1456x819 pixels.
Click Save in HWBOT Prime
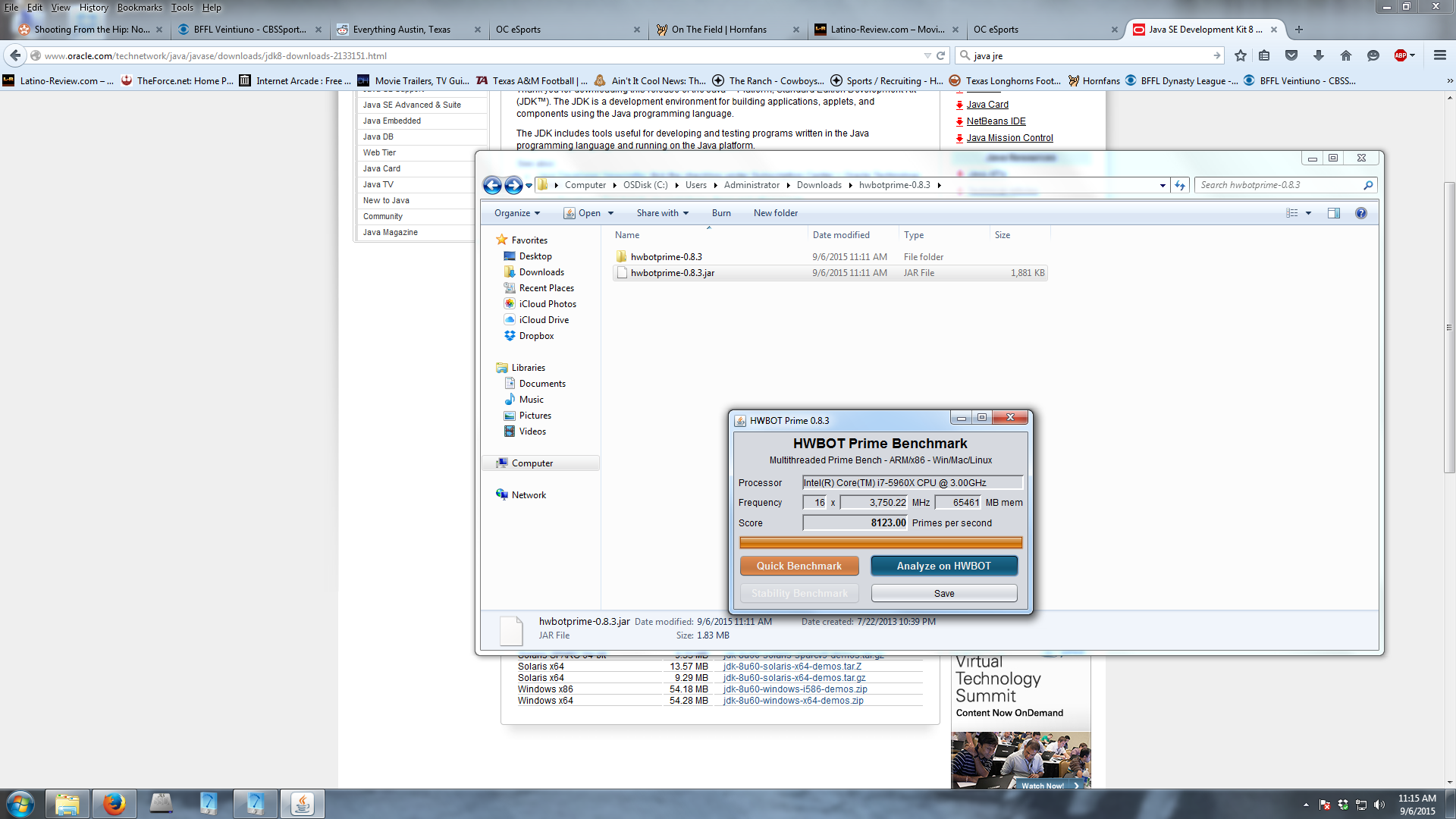click(x=943, y=593)
